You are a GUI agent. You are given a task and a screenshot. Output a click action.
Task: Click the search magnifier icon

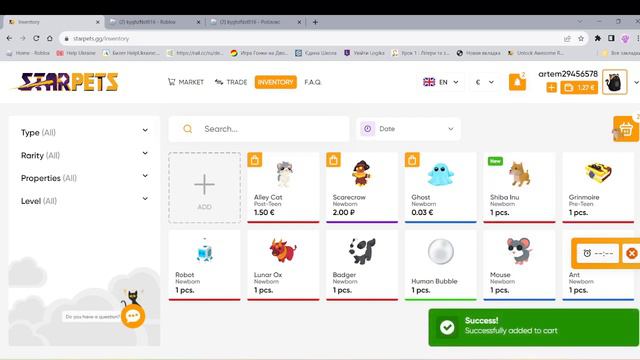pyautogui.click(x=187, y=129)
